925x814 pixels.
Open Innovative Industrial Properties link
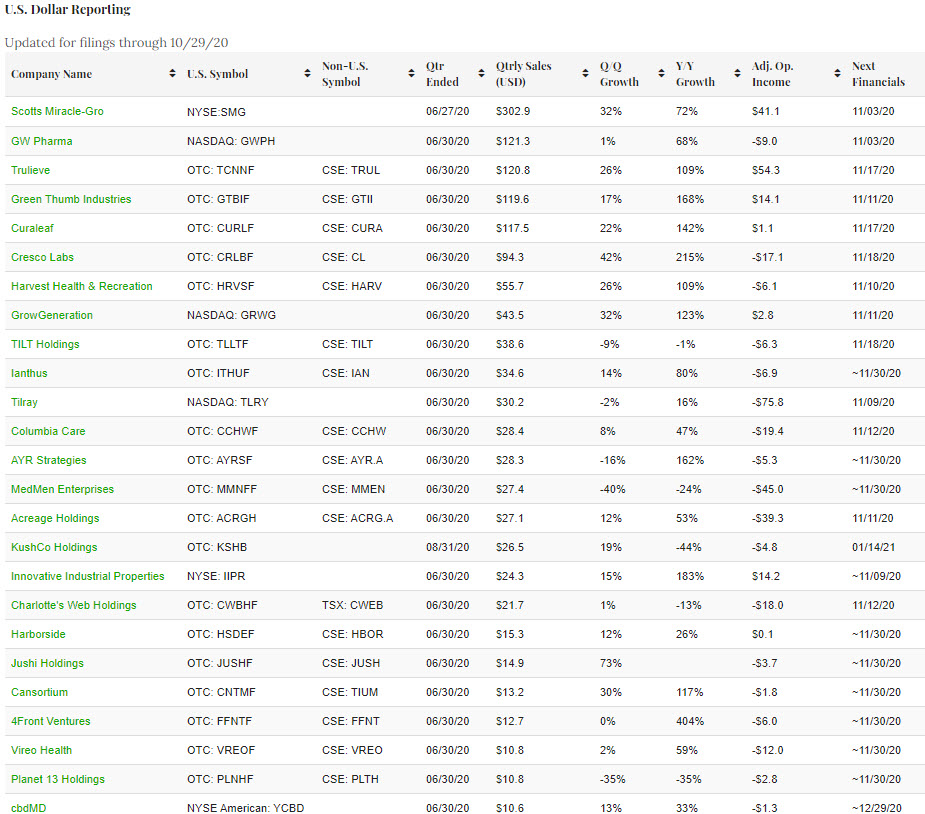click(88, 576)
